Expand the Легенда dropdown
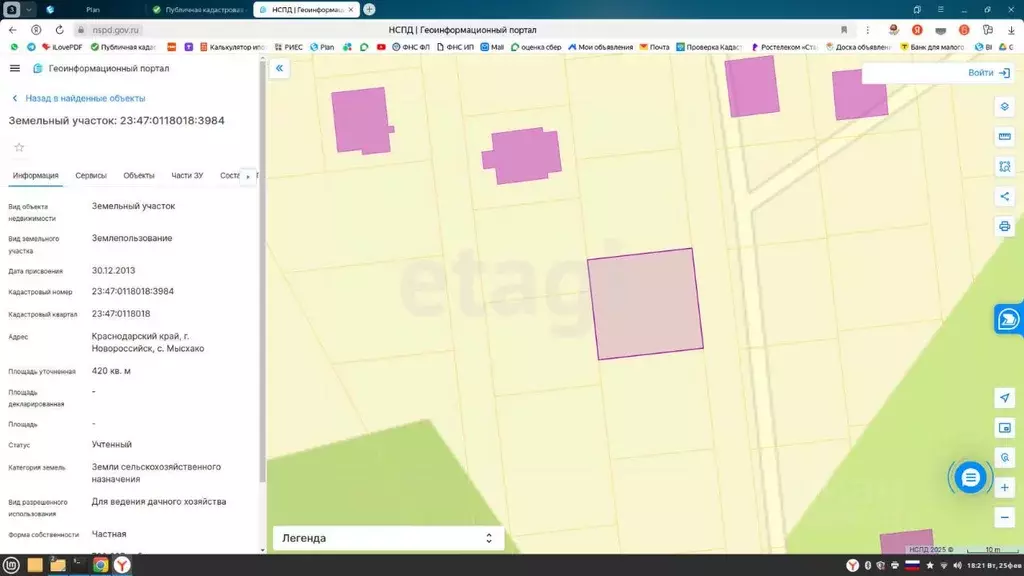Viewport: 1024px width, 576px height. 388,538
